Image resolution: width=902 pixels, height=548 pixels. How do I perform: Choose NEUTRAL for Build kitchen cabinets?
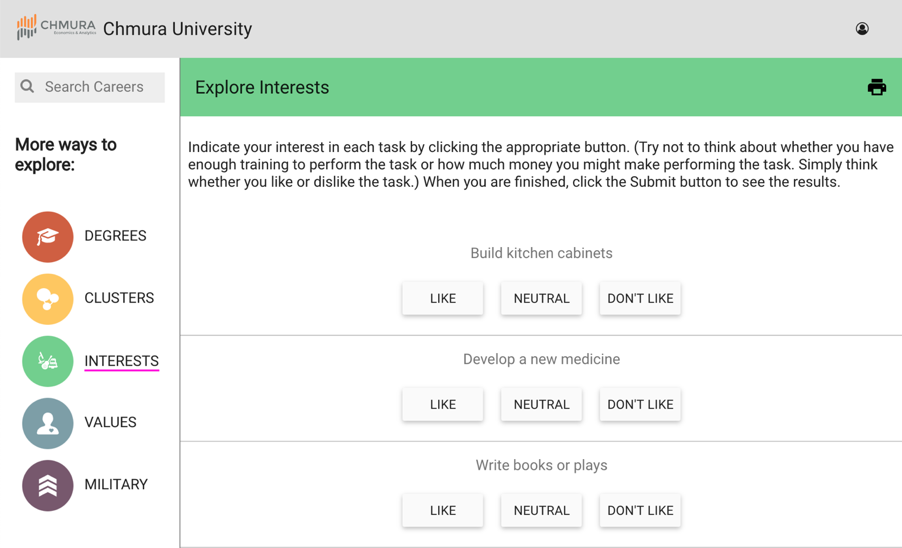(x=541, y=298)
